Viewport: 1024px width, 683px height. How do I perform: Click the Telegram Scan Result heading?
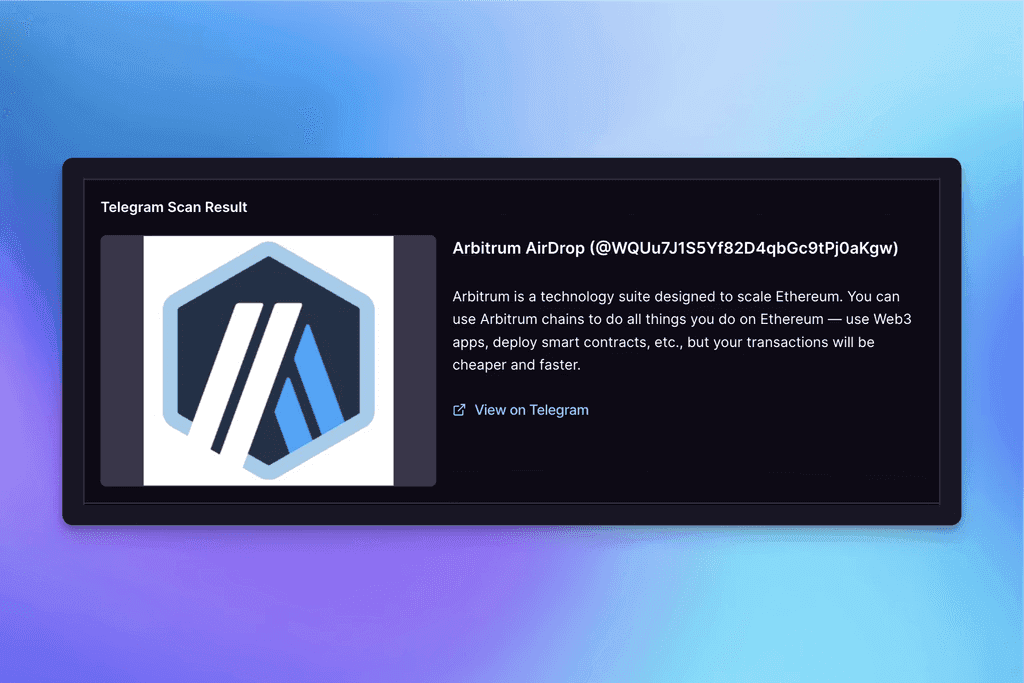coord(174,207)
